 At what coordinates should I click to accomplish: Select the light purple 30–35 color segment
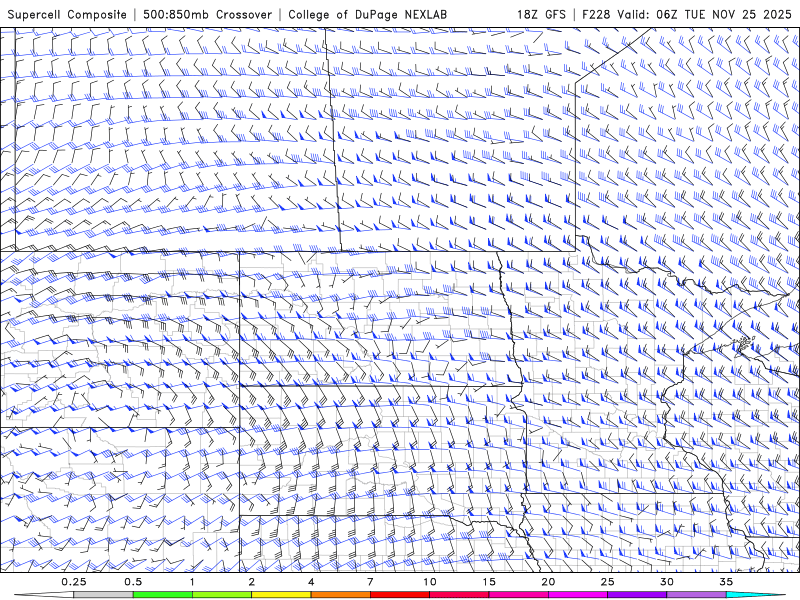coord(696,595)
